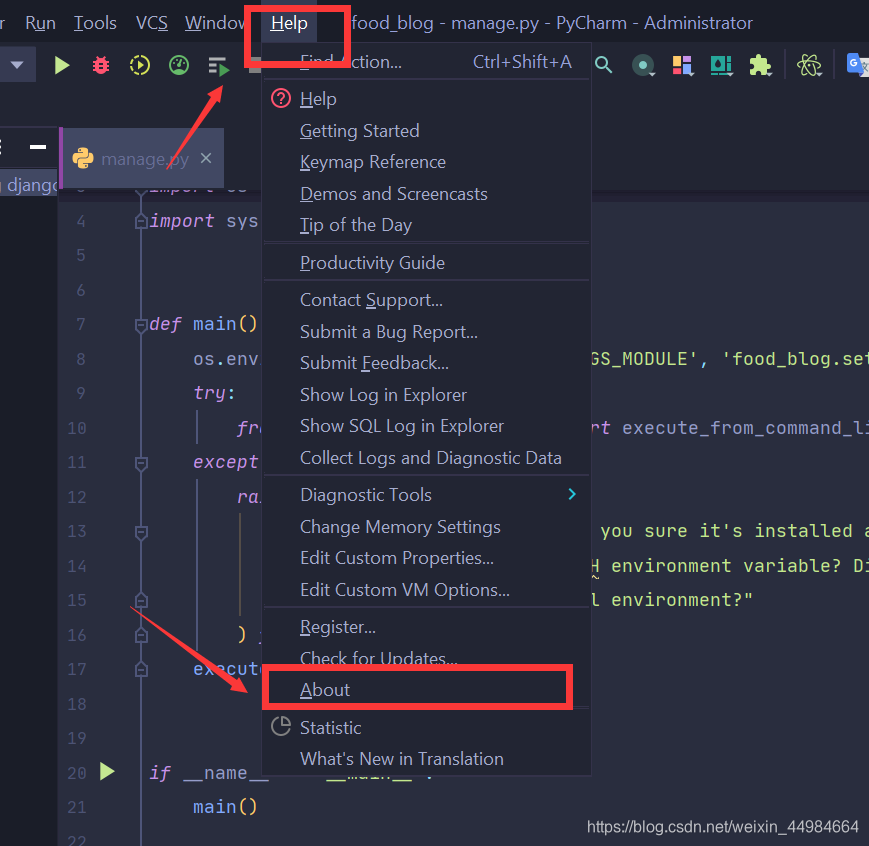869x846 pixels.
Task: Toggle fold marker on line 16
Action: [x=141, y=635]
